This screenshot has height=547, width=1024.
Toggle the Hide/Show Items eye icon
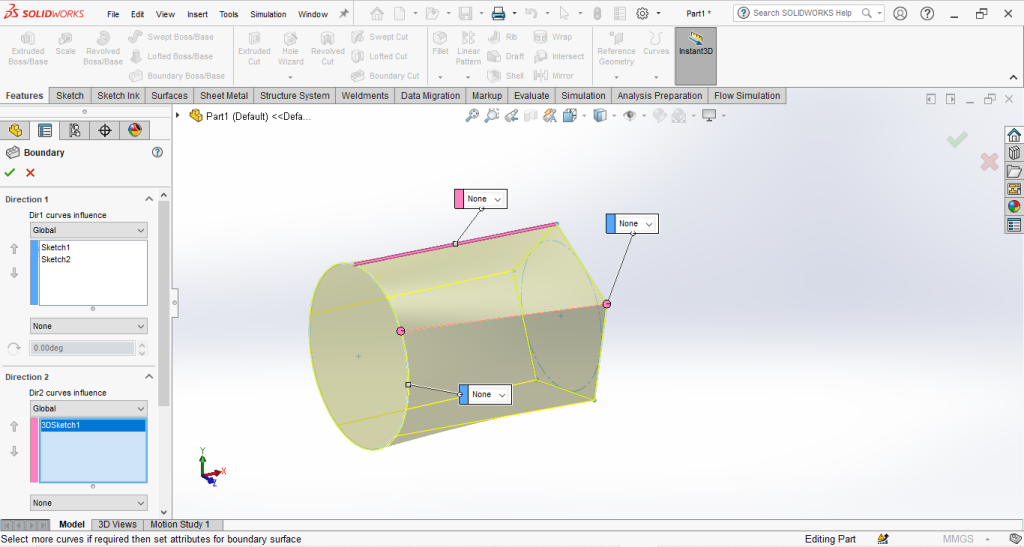coord(630,116)
